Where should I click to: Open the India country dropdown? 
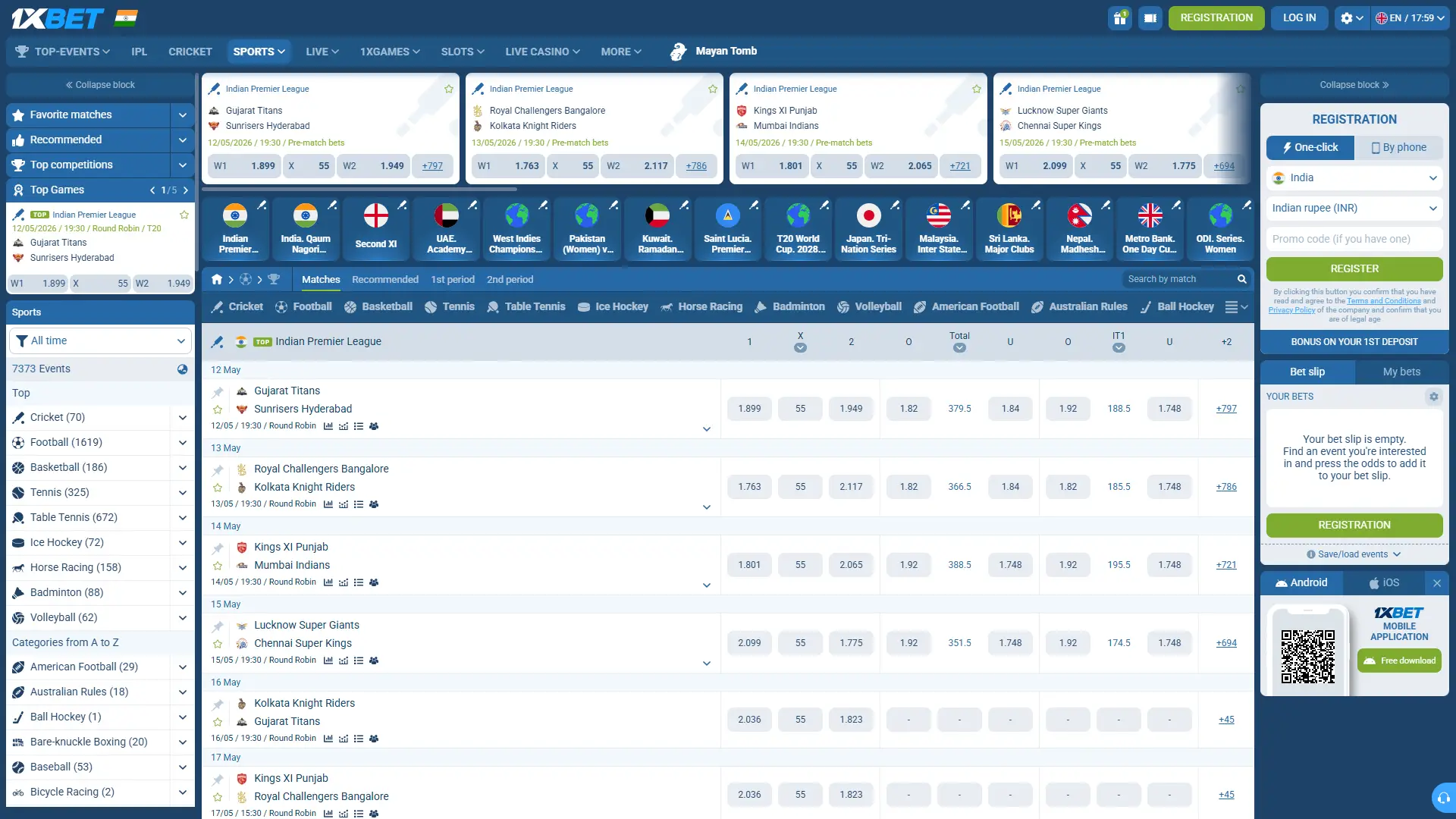(1354, 178)
